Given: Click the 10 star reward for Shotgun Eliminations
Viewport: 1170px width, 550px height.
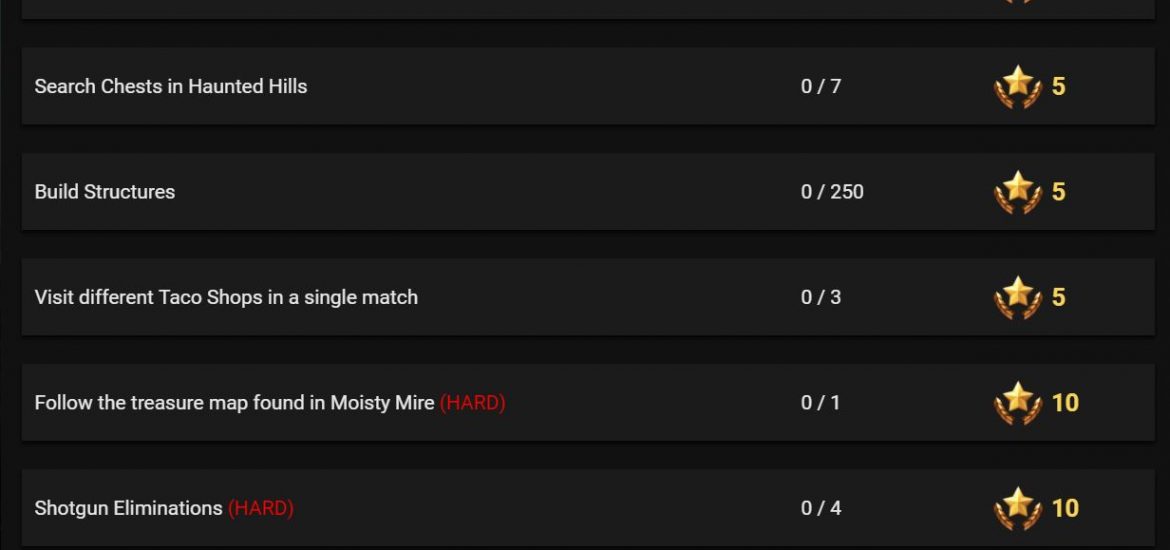Looking at the screenshot, I should 1065,508.
